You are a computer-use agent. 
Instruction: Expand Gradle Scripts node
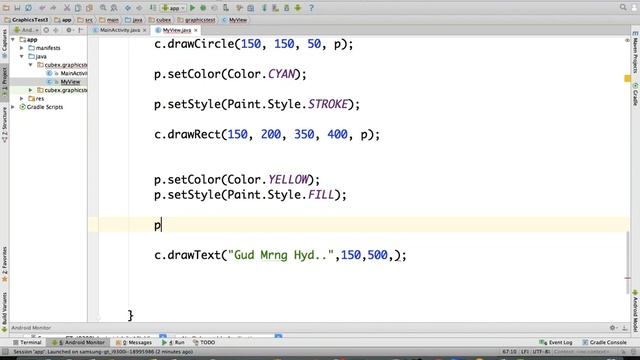pos(13,107)
